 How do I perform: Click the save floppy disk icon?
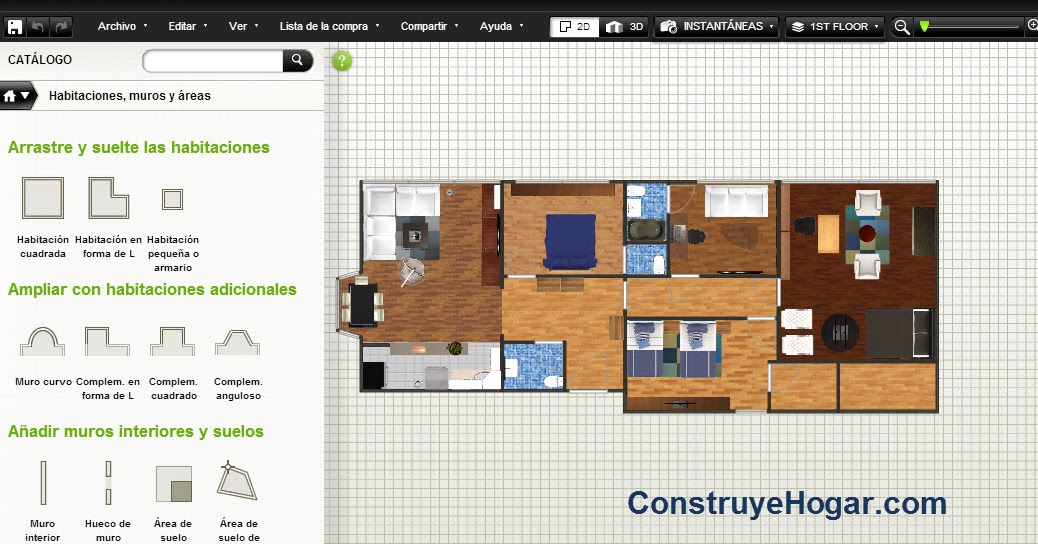15,27
